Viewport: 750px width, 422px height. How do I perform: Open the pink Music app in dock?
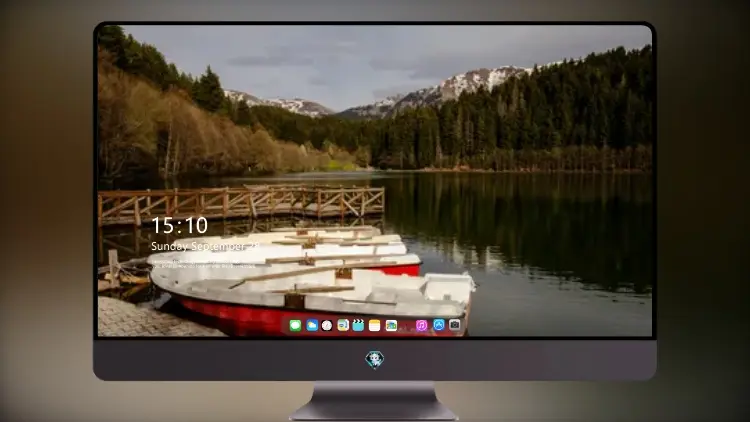pyautogui.click(x=421, y=325)
